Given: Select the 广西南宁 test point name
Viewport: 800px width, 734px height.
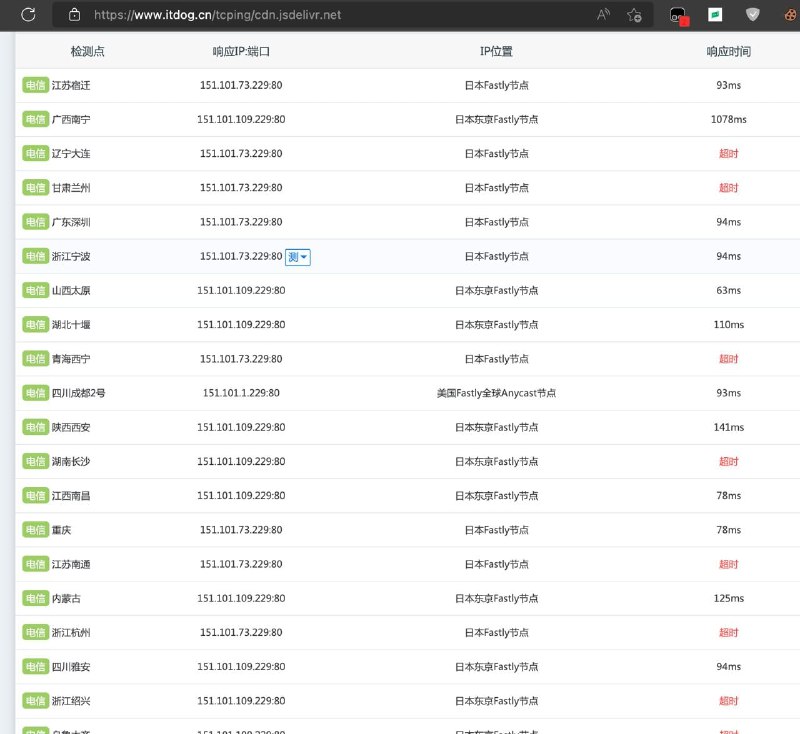Looking at the screenshot, I should point(71,119).
